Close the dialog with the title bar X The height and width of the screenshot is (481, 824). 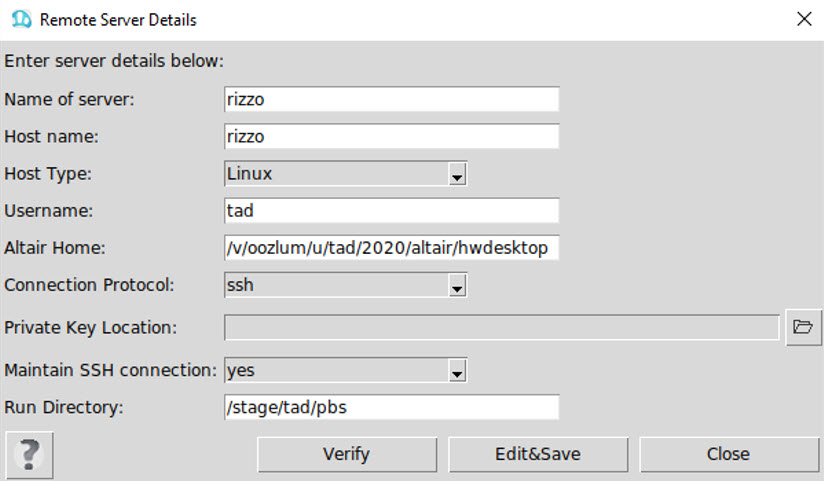point(804,19)
